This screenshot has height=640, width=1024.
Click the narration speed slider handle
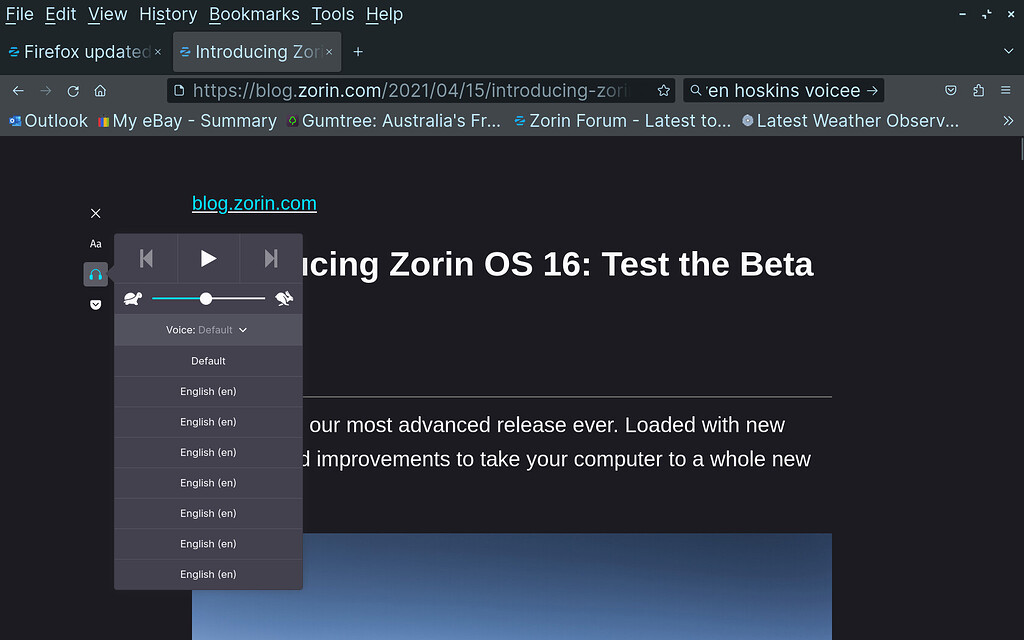pyautogui.click(x=206, y=298)
